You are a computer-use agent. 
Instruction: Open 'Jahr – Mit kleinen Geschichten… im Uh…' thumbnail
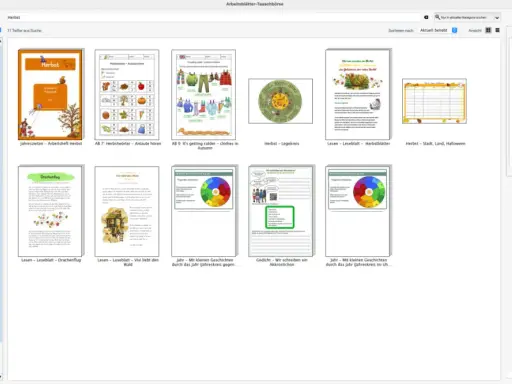(x=358, y=211)
